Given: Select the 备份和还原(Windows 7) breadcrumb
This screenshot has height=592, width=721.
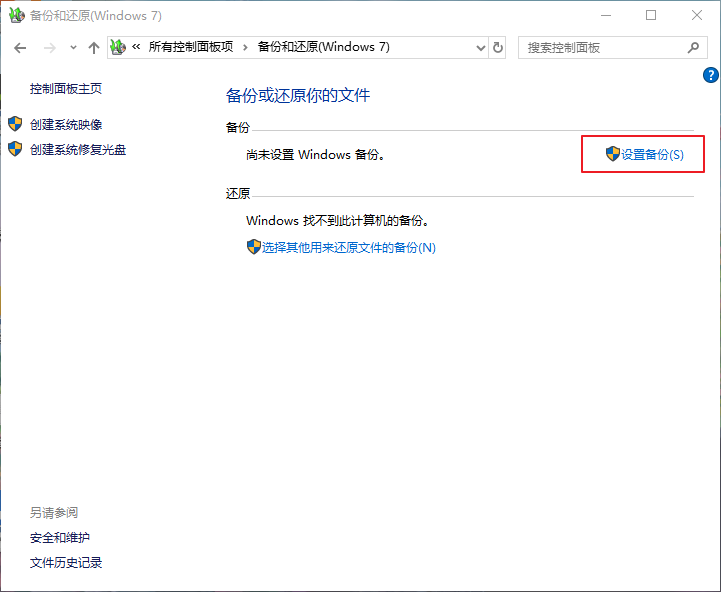Looking at the screenshot, I should (323, 47).
